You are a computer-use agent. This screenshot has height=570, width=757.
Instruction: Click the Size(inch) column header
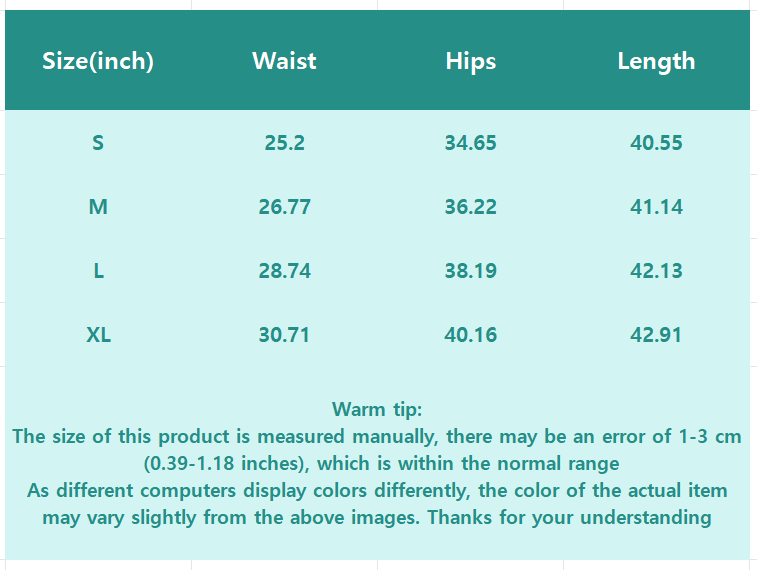pos(98,61)
